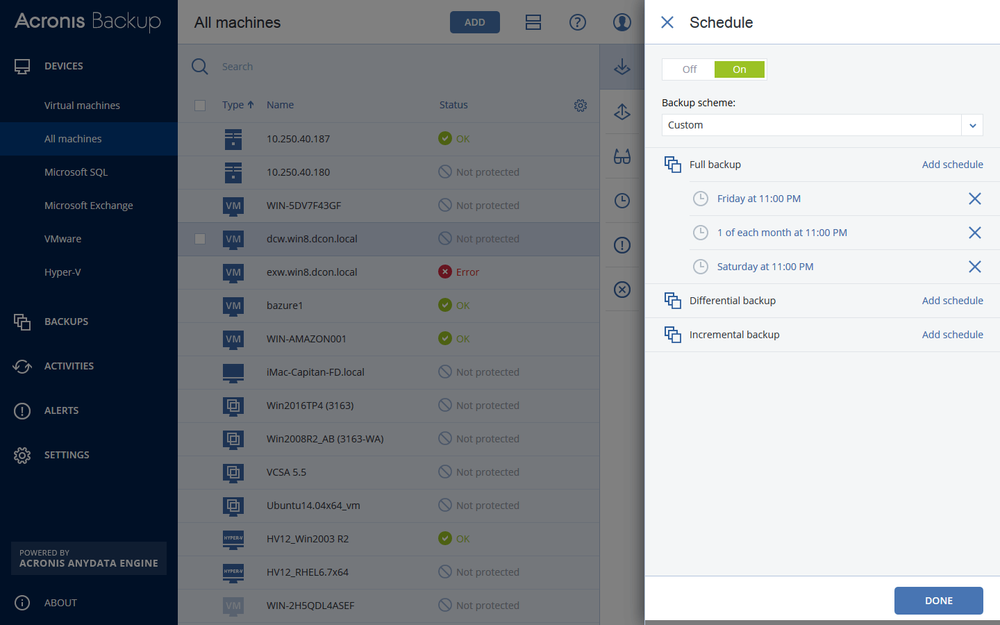This screenshot has height=625, width=1000.
Task: Select the machine 10.250.40.187
Action: [389, 138]
